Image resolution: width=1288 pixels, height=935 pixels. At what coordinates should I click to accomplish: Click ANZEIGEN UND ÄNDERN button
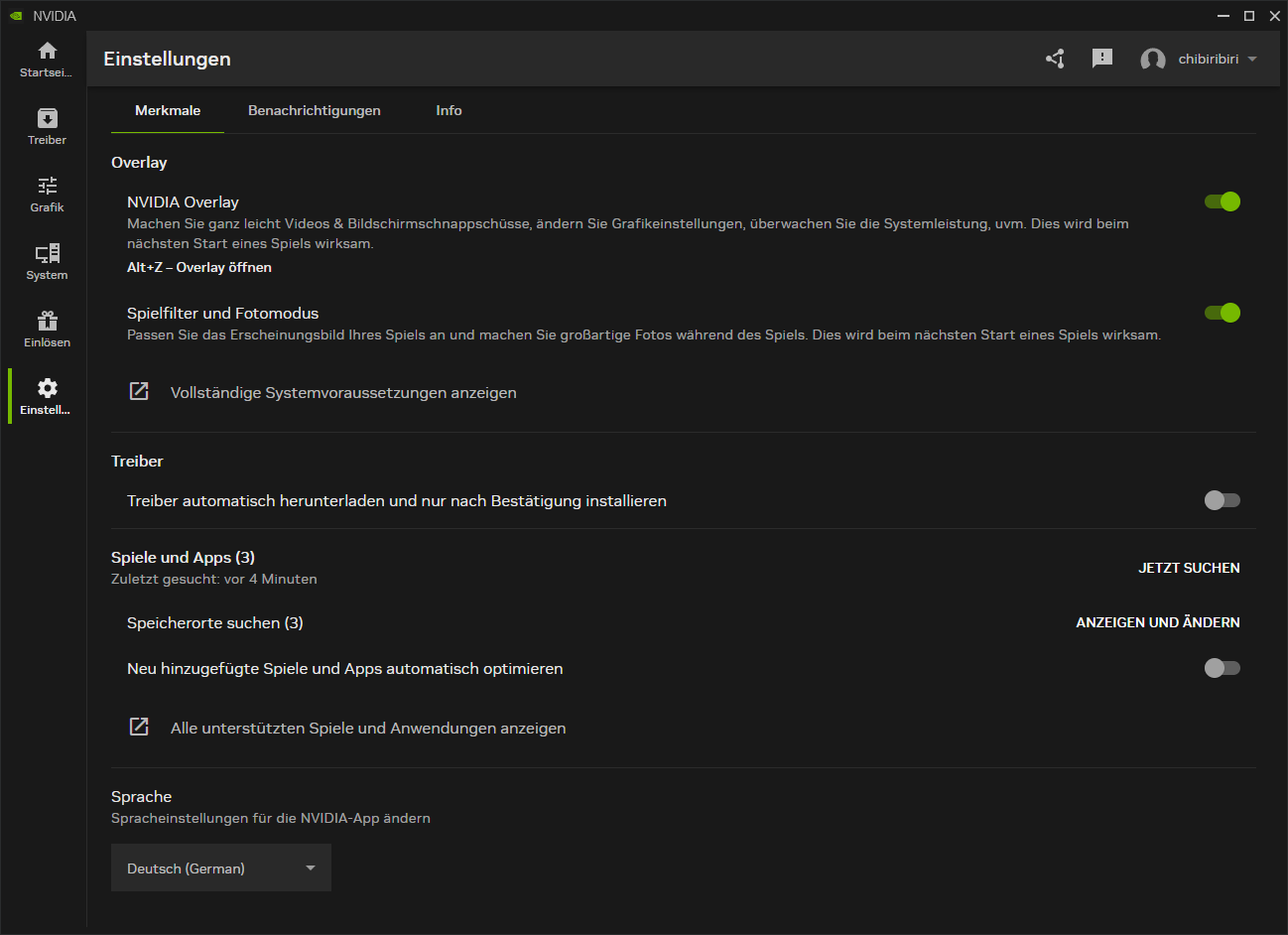[x=1158, y=622]
